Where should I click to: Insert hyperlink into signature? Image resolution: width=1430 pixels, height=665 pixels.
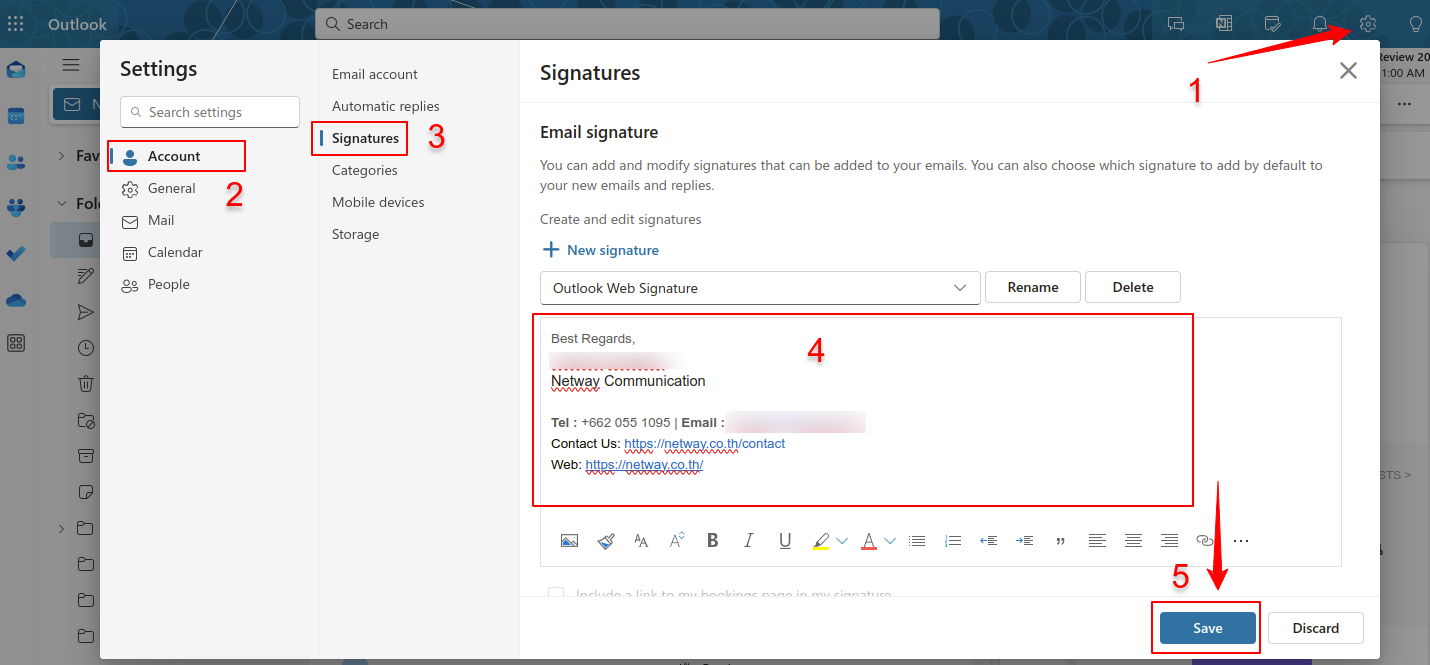(x=1205, y=541)
